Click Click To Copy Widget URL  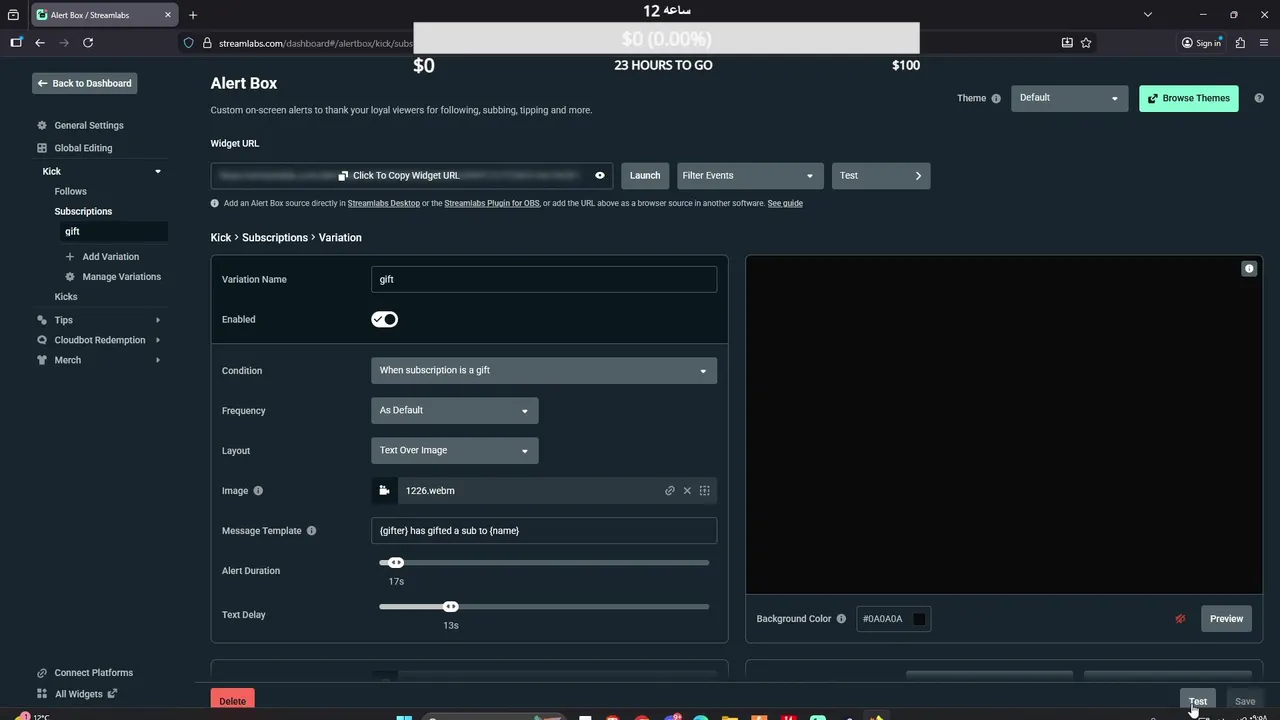[399, 175]
